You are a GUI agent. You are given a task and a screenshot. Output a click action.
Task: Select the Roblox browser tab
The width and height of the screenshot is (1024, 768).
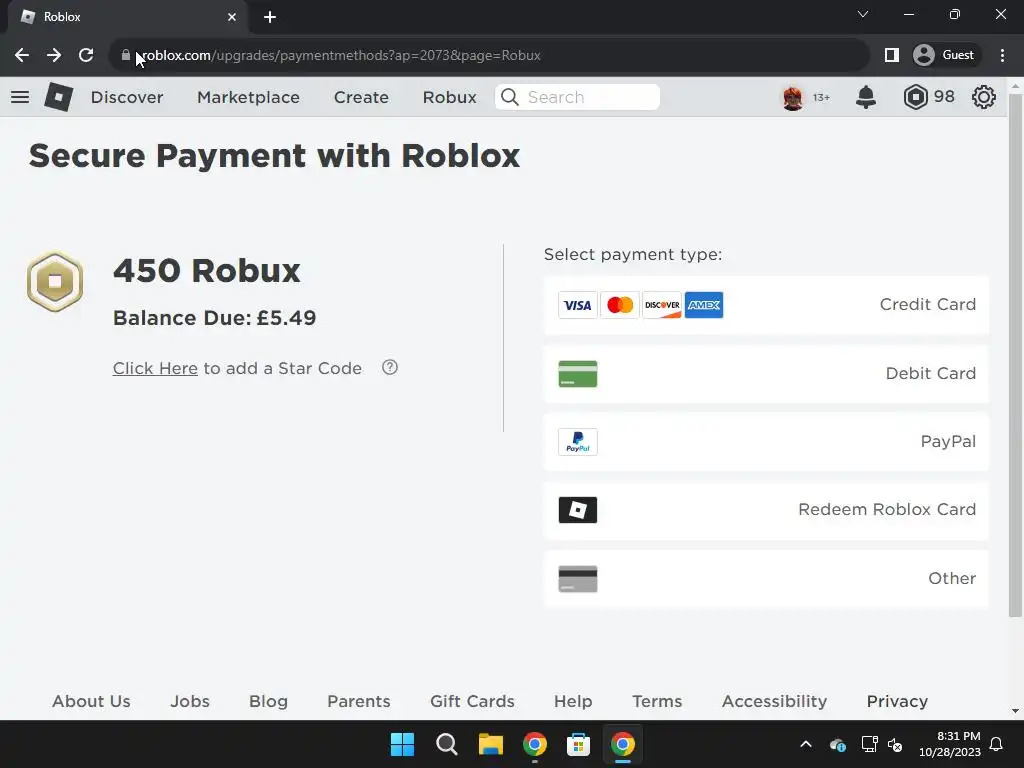(128, 17)
